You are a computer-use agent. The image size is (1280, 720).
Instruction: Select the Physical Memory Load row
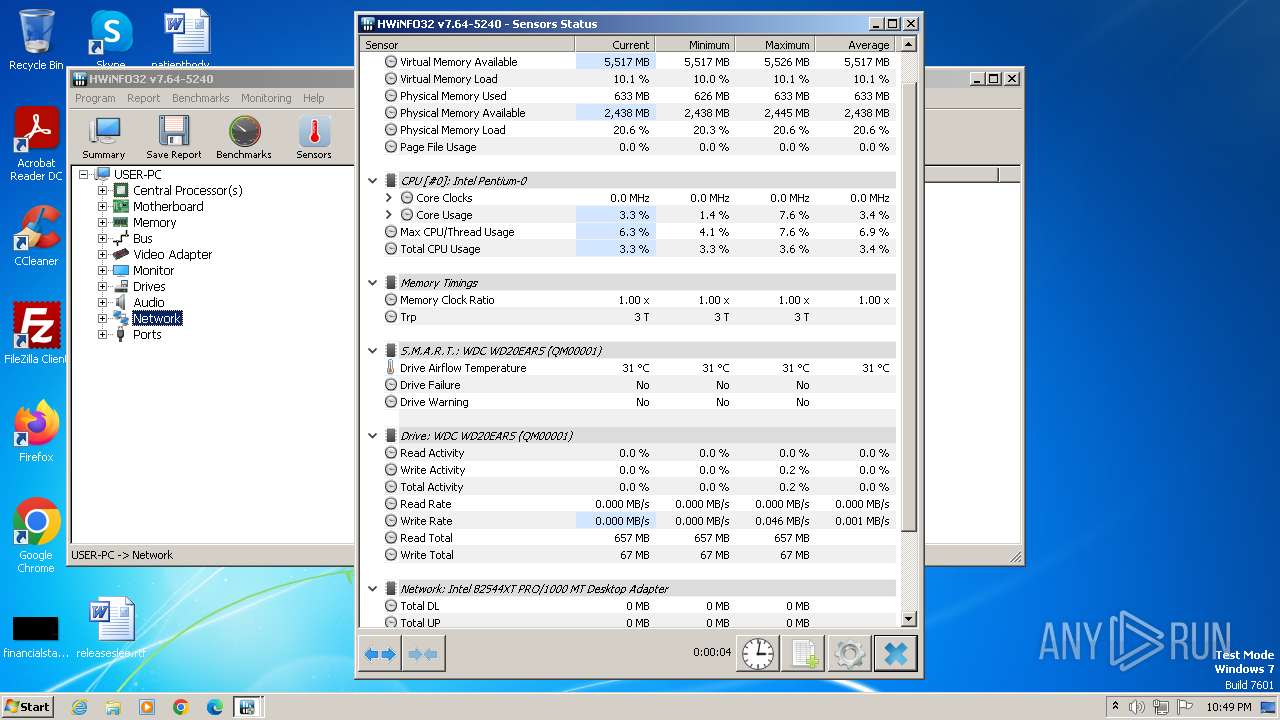pyautogui.click(x=628, y=130)
